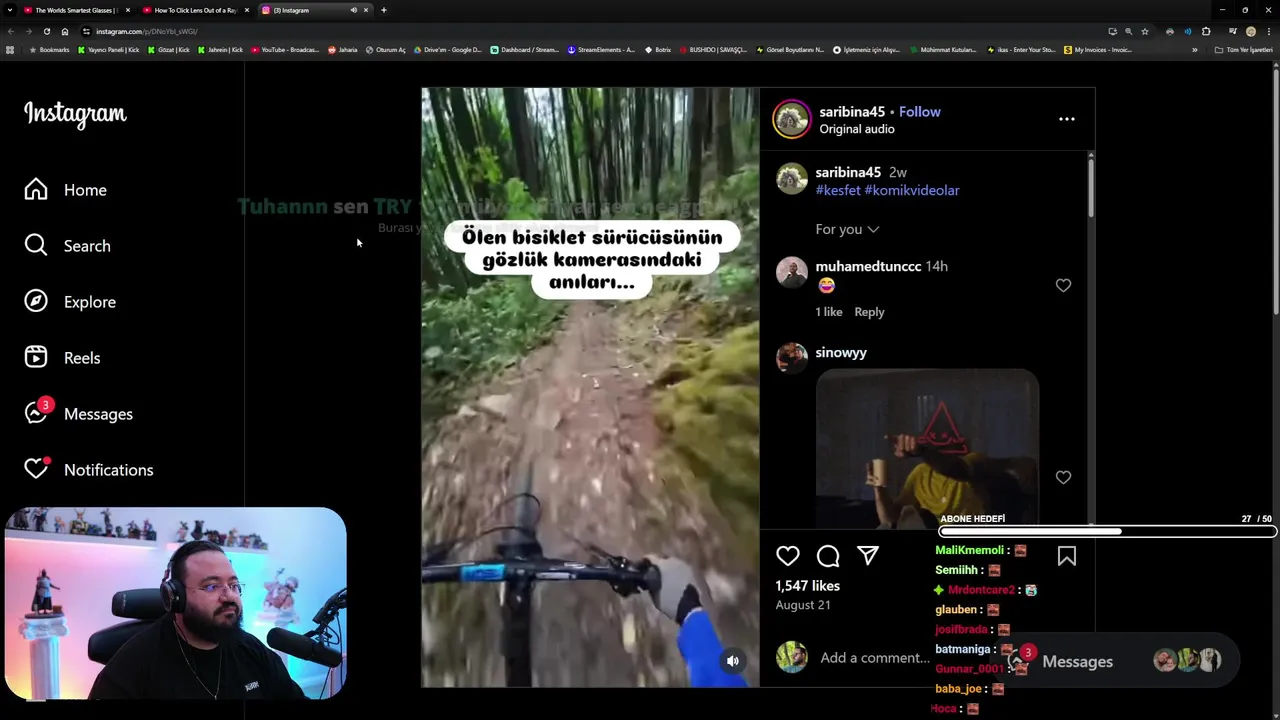Open the #kesfet hashtag
This screenshot has height=720, width=1280.
838,190
